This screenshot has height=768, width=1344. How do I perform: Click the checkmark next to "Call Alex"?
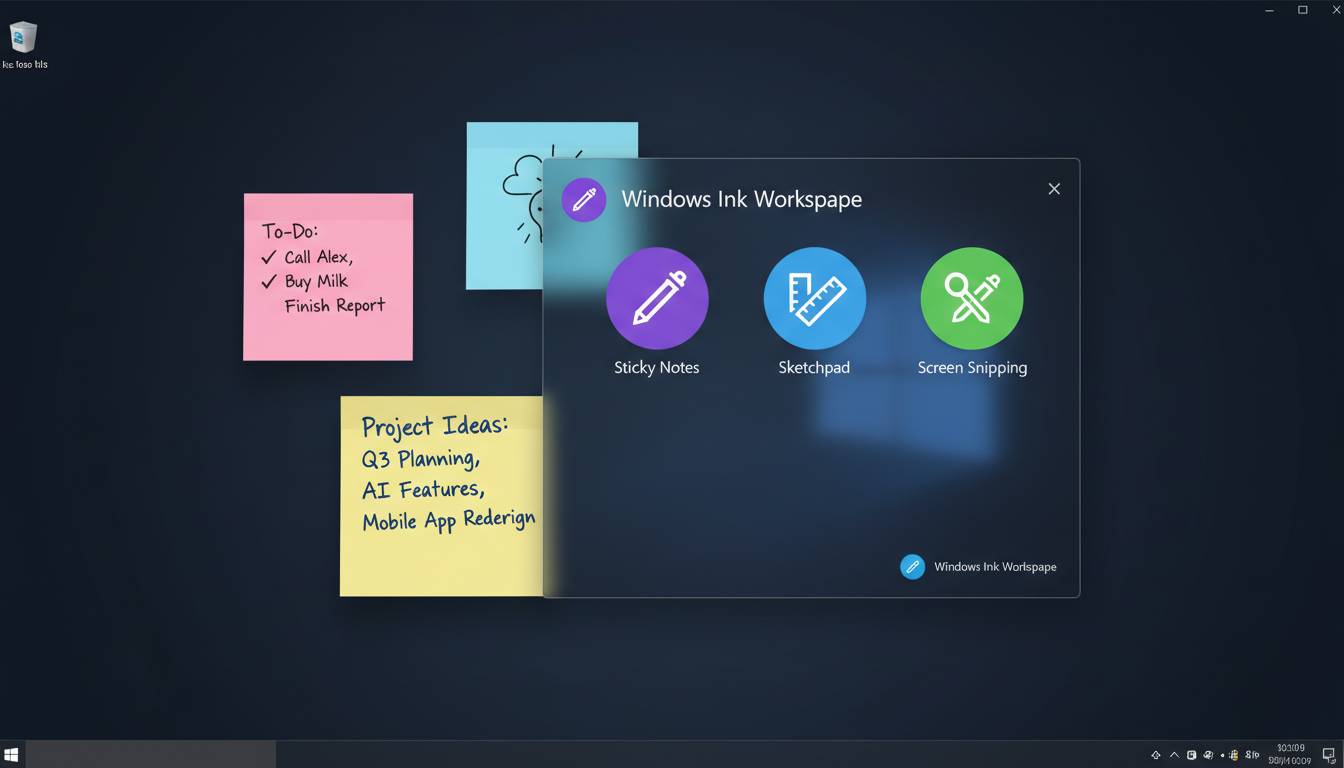268,257
